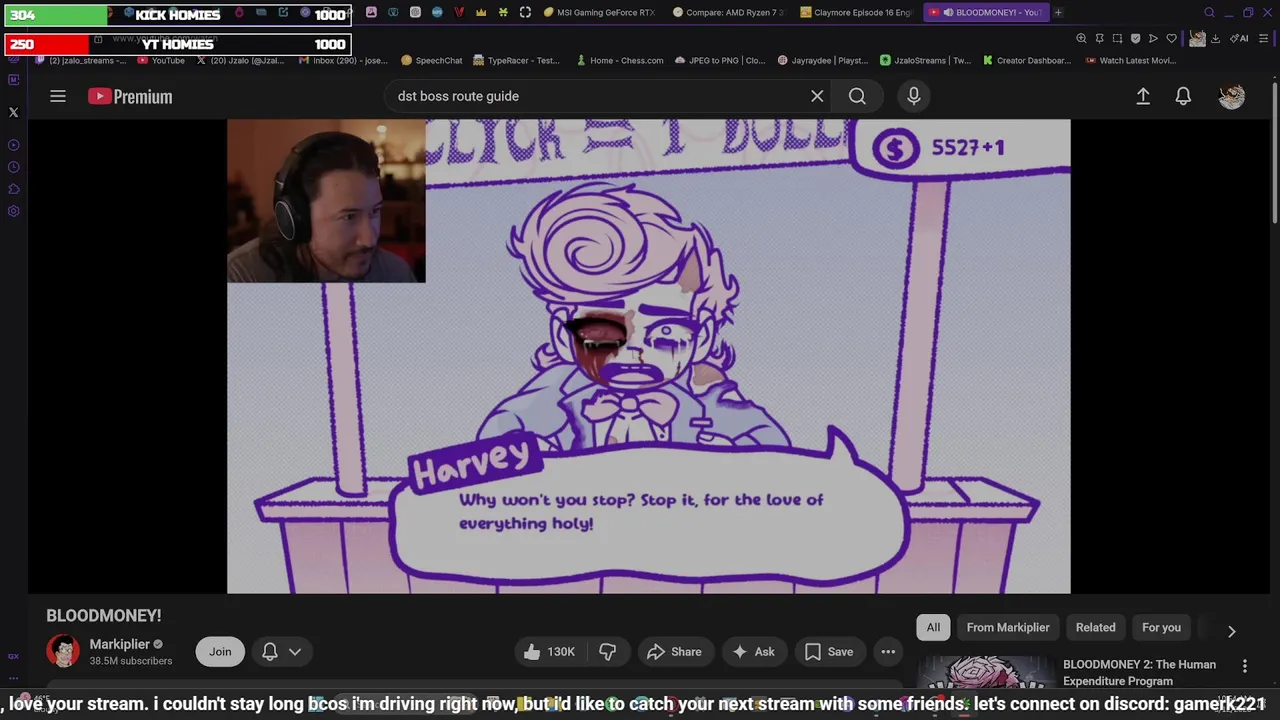Open the Markiplier channel name link
Screen dimensions: 1280x720
pyautogui.click(x=120, y=644)
